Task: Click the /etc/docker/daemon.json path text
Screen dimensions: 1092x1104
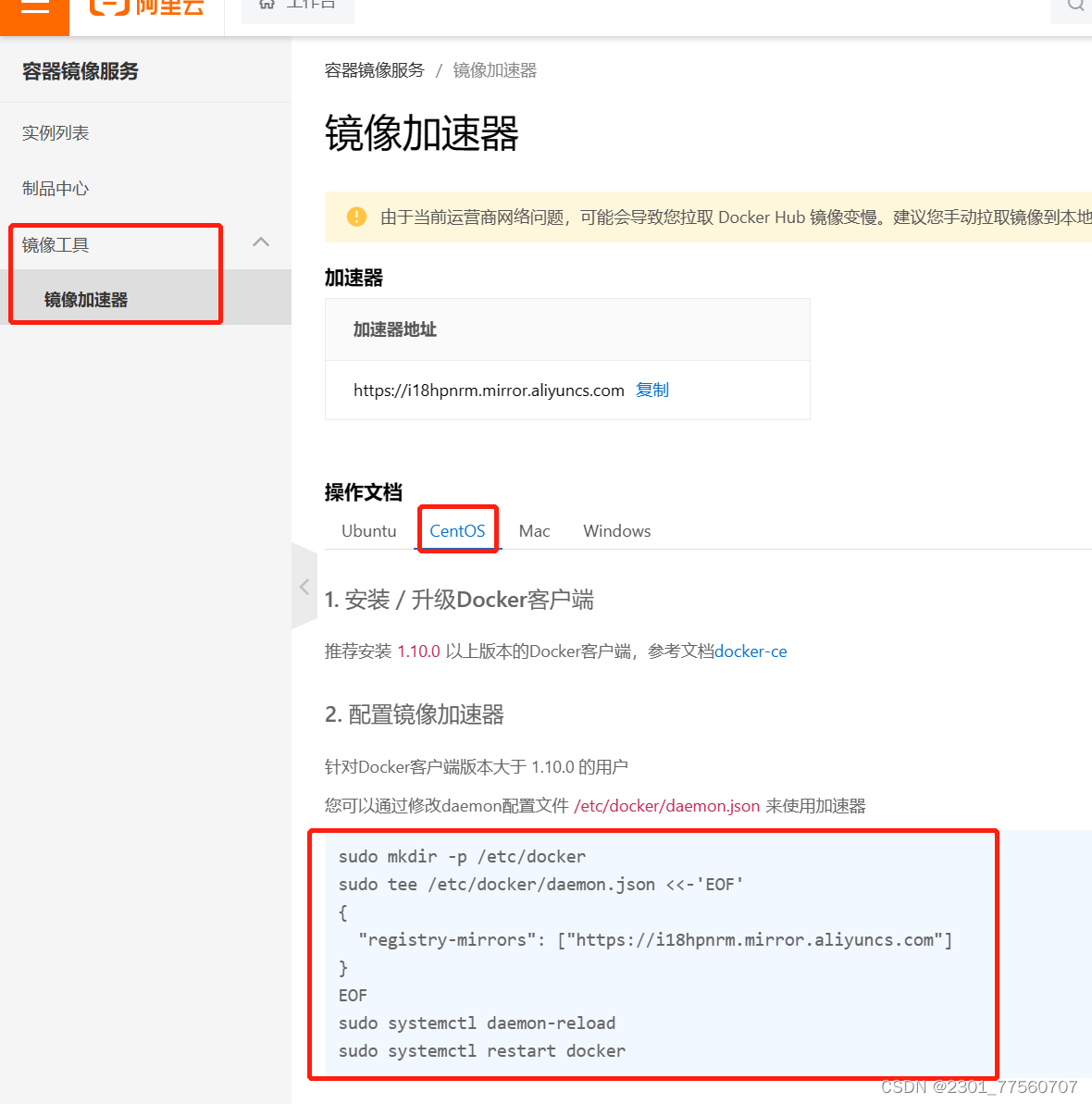Action: click(x=666, y=806)
